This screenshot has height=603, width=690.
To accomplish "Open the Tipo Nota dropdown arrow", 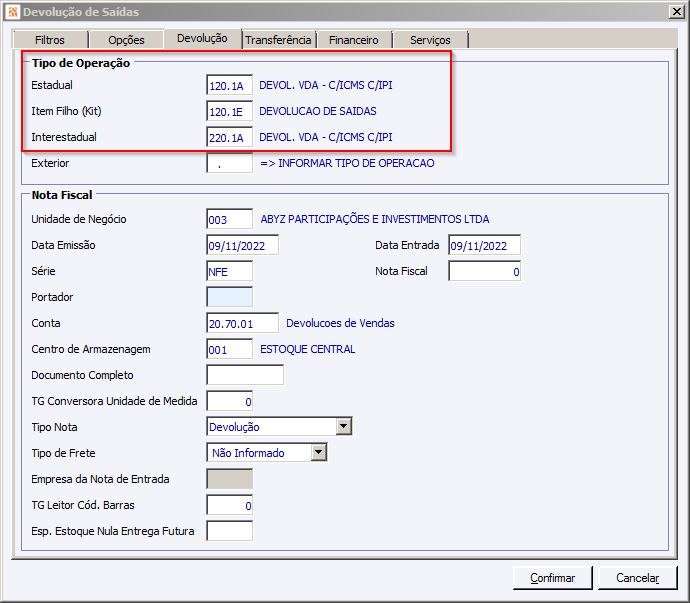I will pyautogui.click(x=344, y=427).
